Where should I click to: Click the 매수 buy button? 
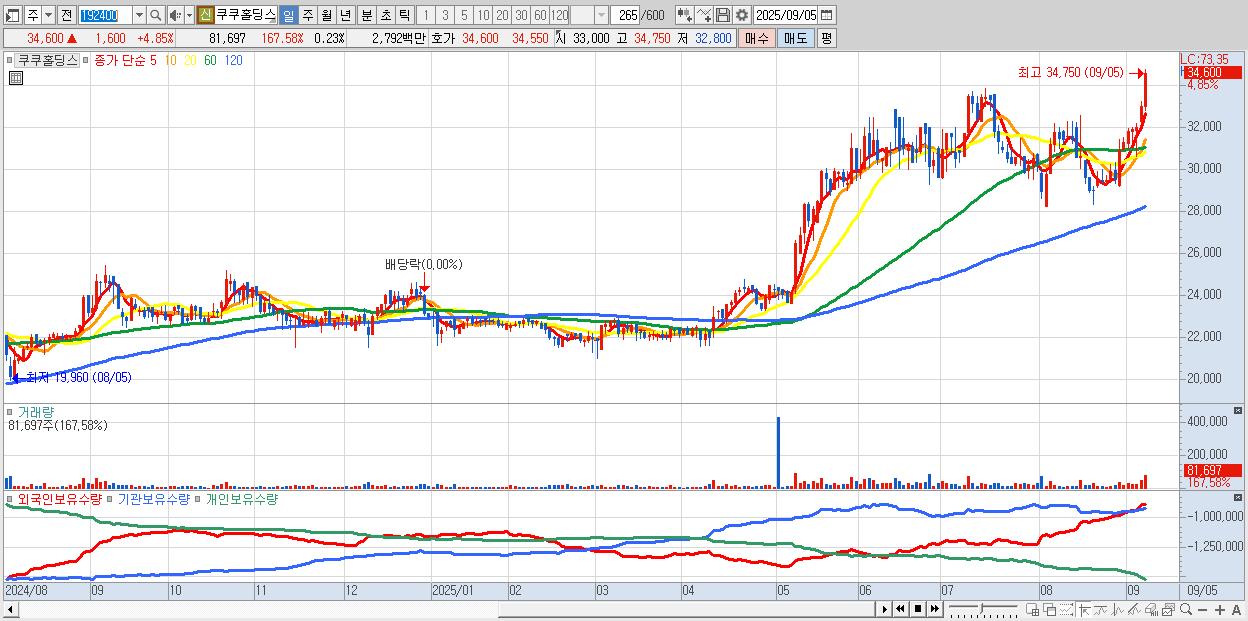(x=757, y=38)
